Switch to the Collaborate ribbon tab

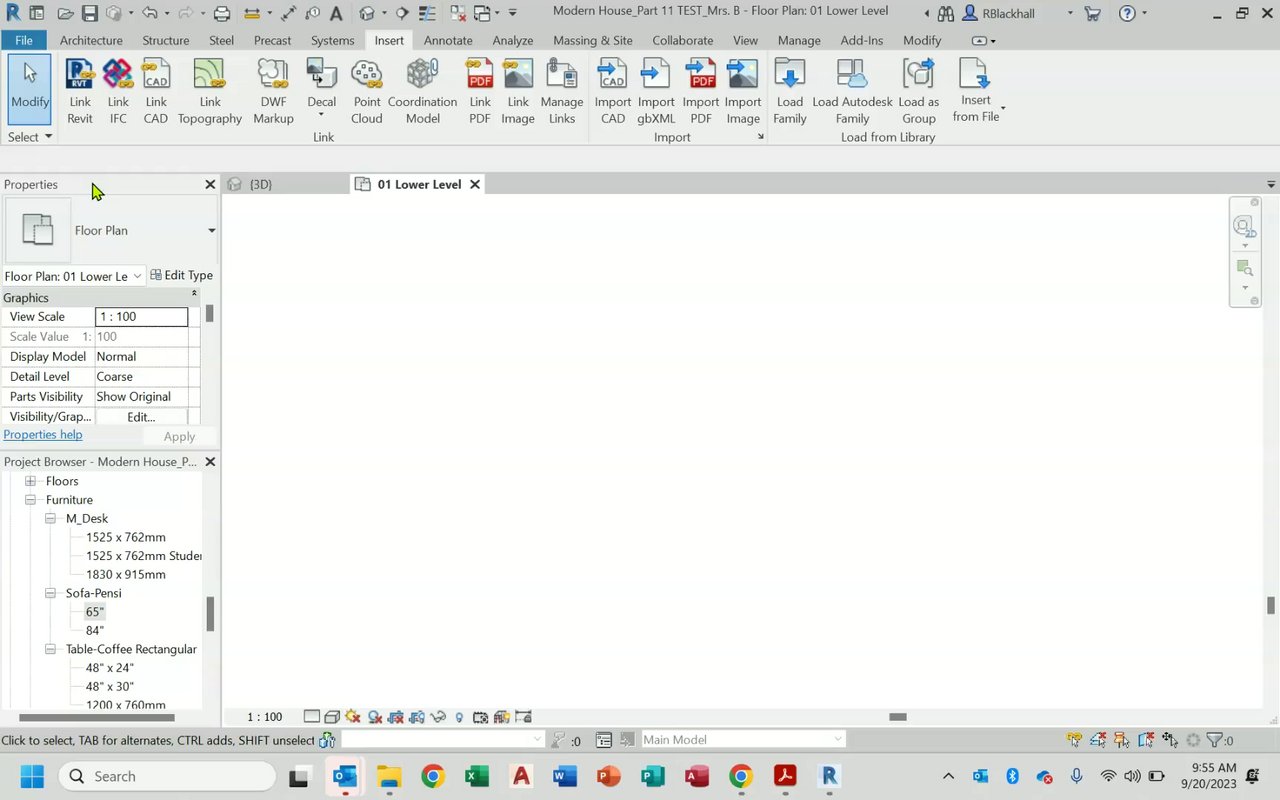[x=683, y=40]
